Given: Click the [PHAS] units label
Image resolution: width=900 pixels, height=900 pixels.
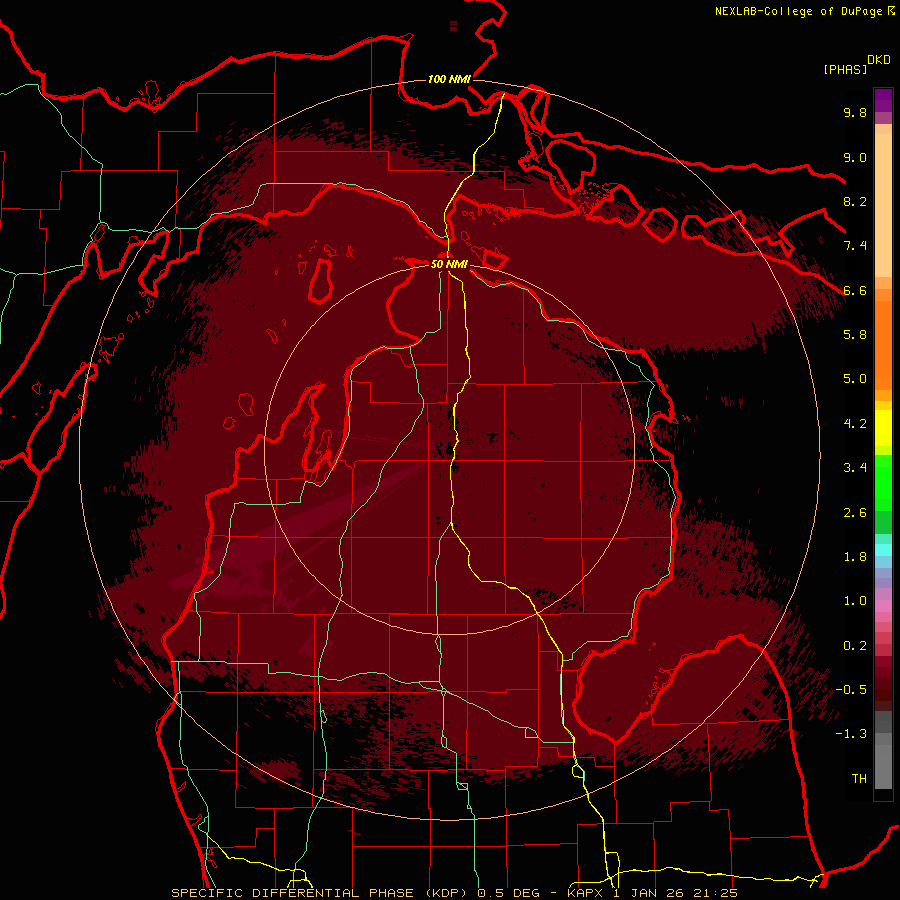Looking at the screenshot, I should (x=845, y=69).
